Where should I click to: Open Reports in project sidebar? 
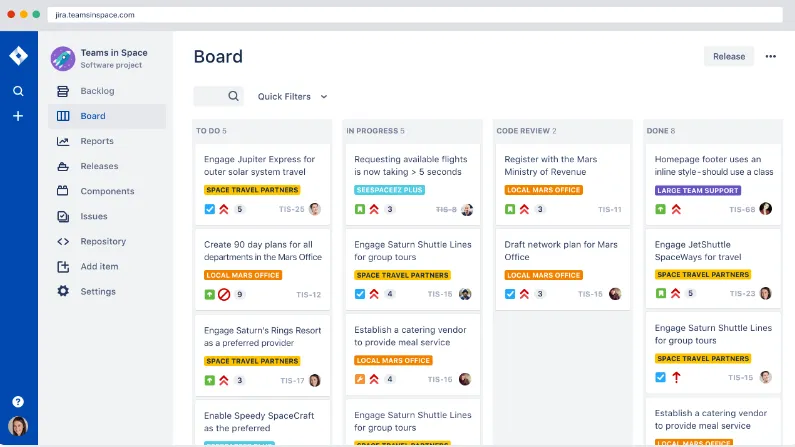coord(107,141)
